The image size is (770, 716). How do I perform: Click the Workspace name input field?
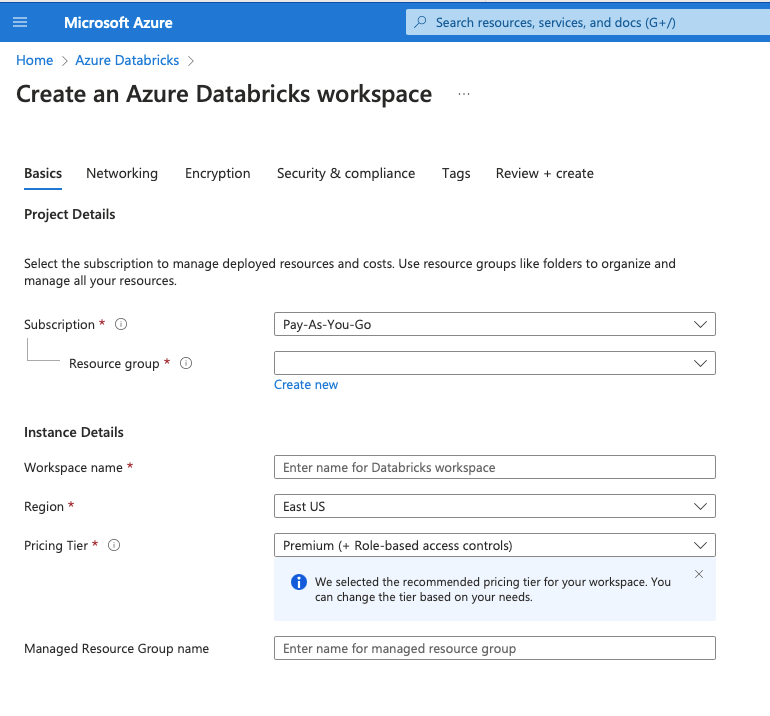coord(494,467)
